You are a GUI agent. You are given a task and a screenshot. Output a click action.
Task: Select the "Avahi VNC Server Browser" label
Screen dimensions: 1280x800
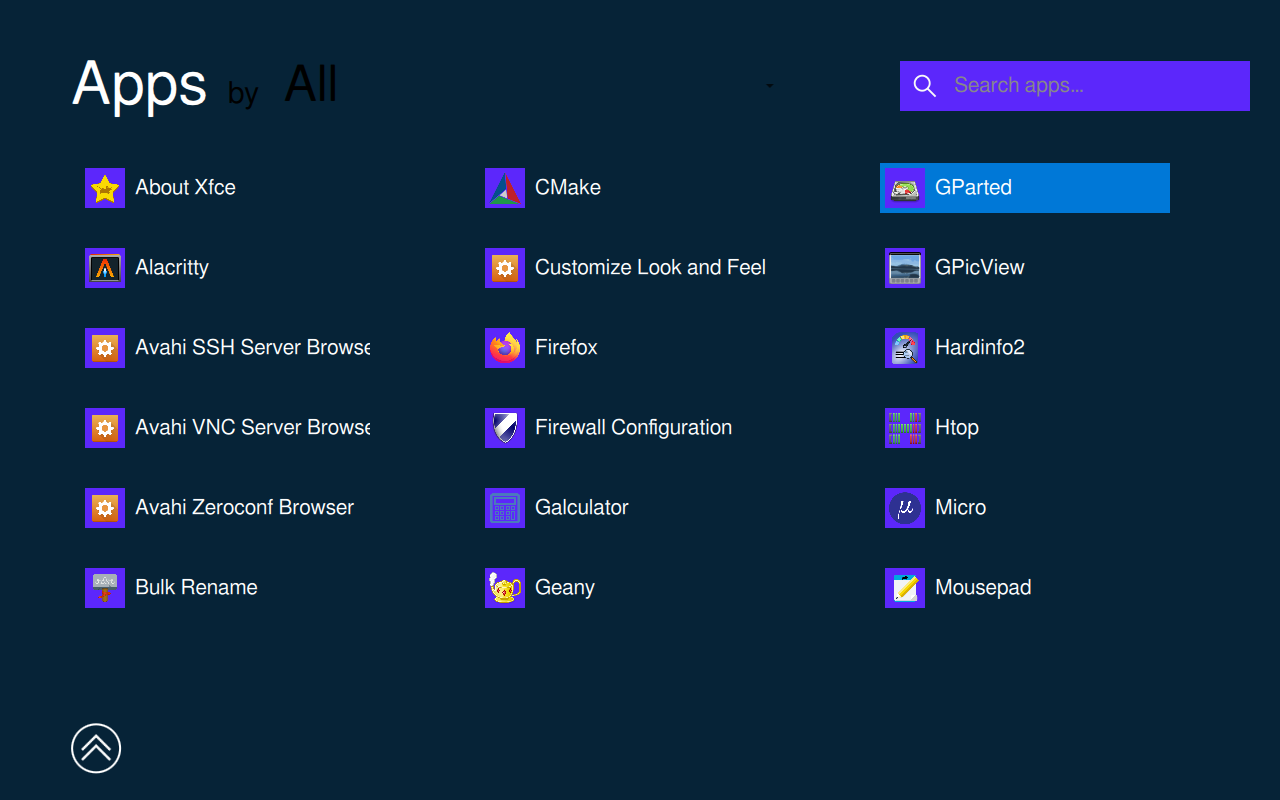coord(253,428)
